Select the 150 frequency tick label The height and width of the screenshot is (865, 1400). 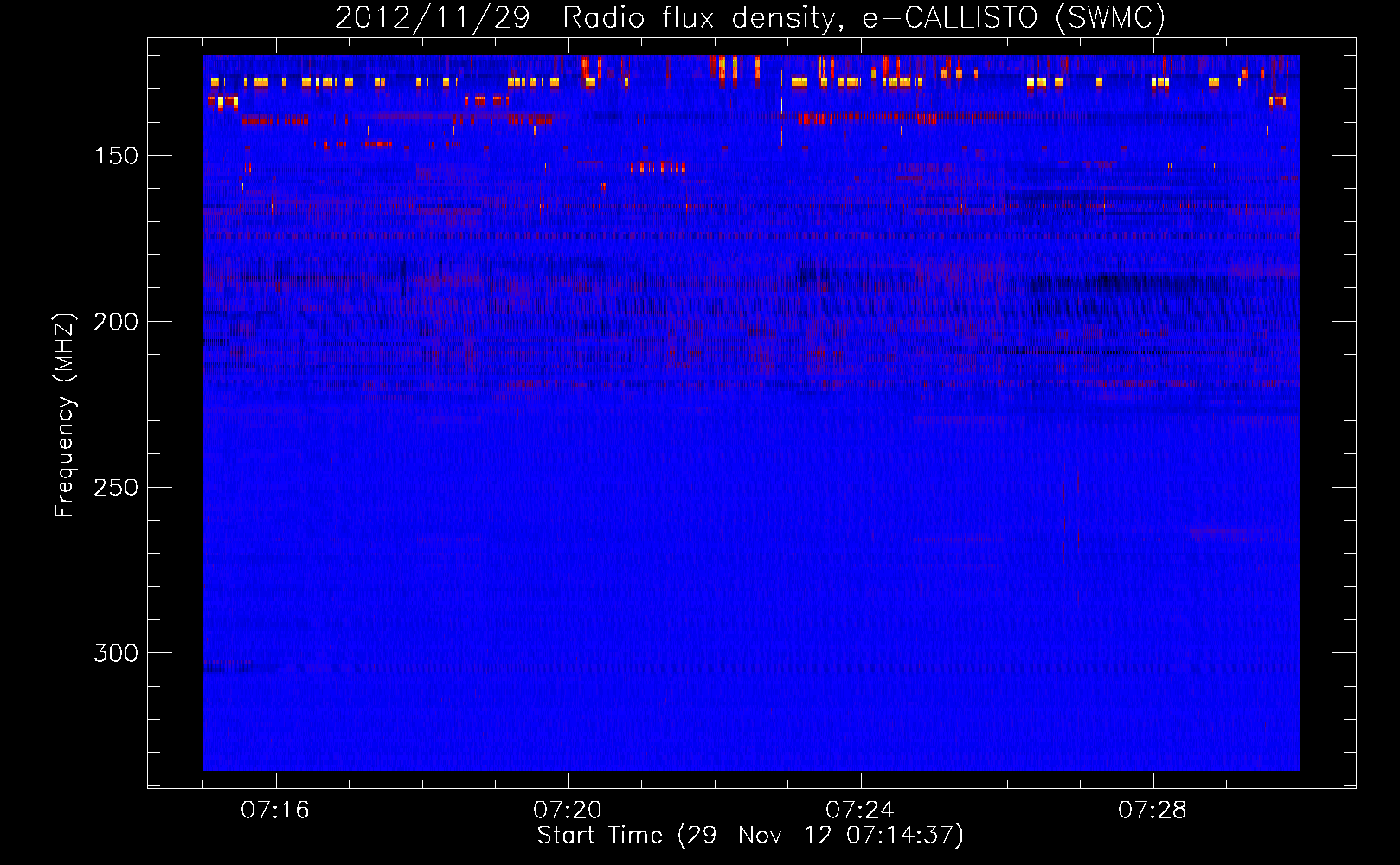coord(116,156)
